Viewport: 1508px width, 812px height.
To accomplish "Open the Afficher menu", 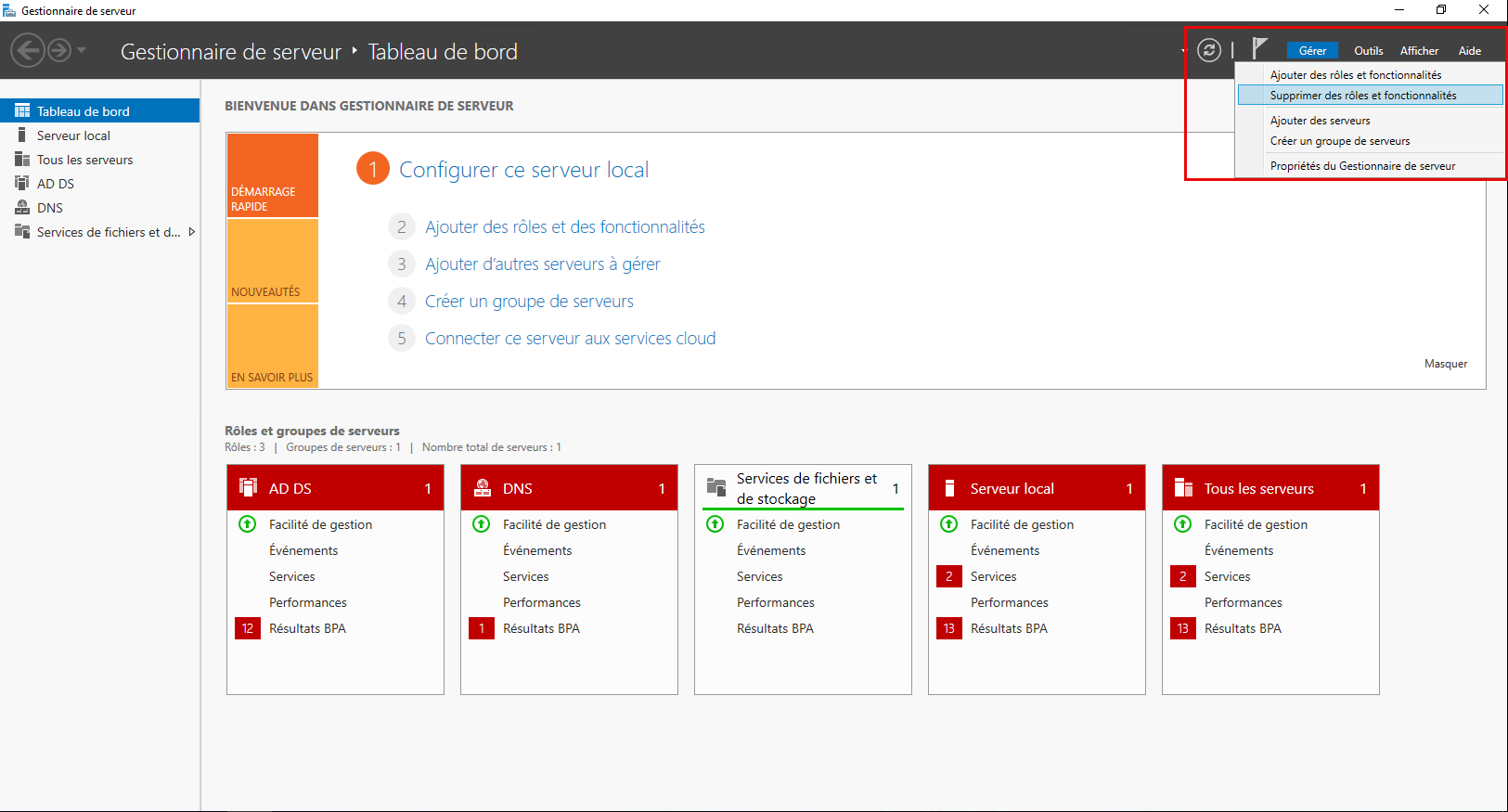I will [x=1419, y=51].
